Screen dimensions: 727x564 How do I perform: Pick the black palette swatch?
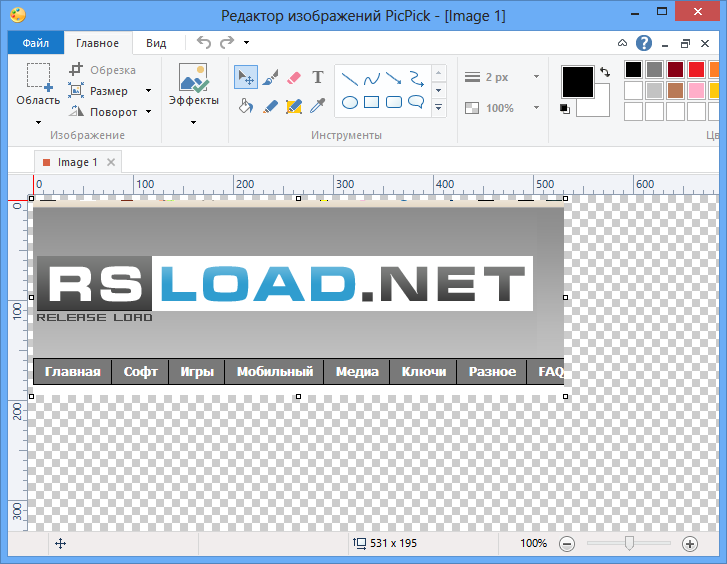[633, 70]
